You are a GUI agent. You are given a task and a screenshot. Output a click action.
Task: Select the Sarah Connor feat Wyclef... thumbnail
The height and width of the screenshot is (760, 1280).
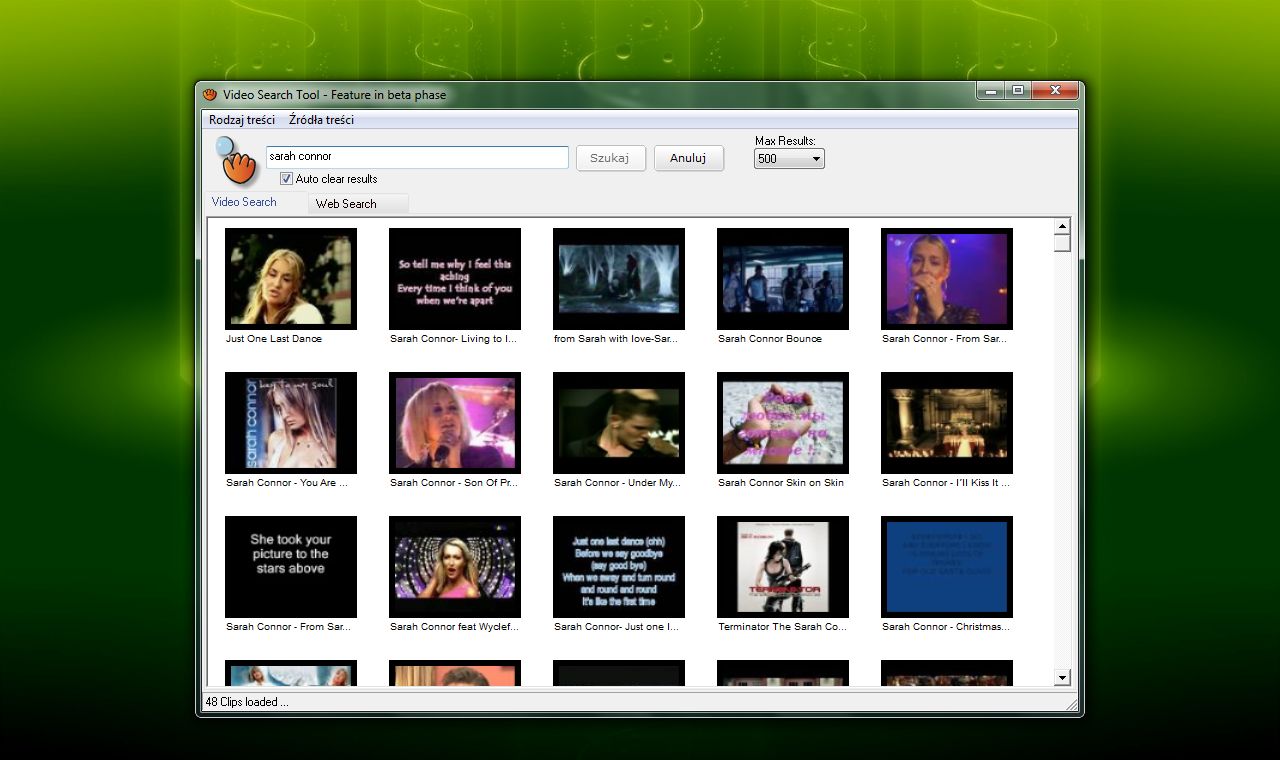[x=455, y=567]
